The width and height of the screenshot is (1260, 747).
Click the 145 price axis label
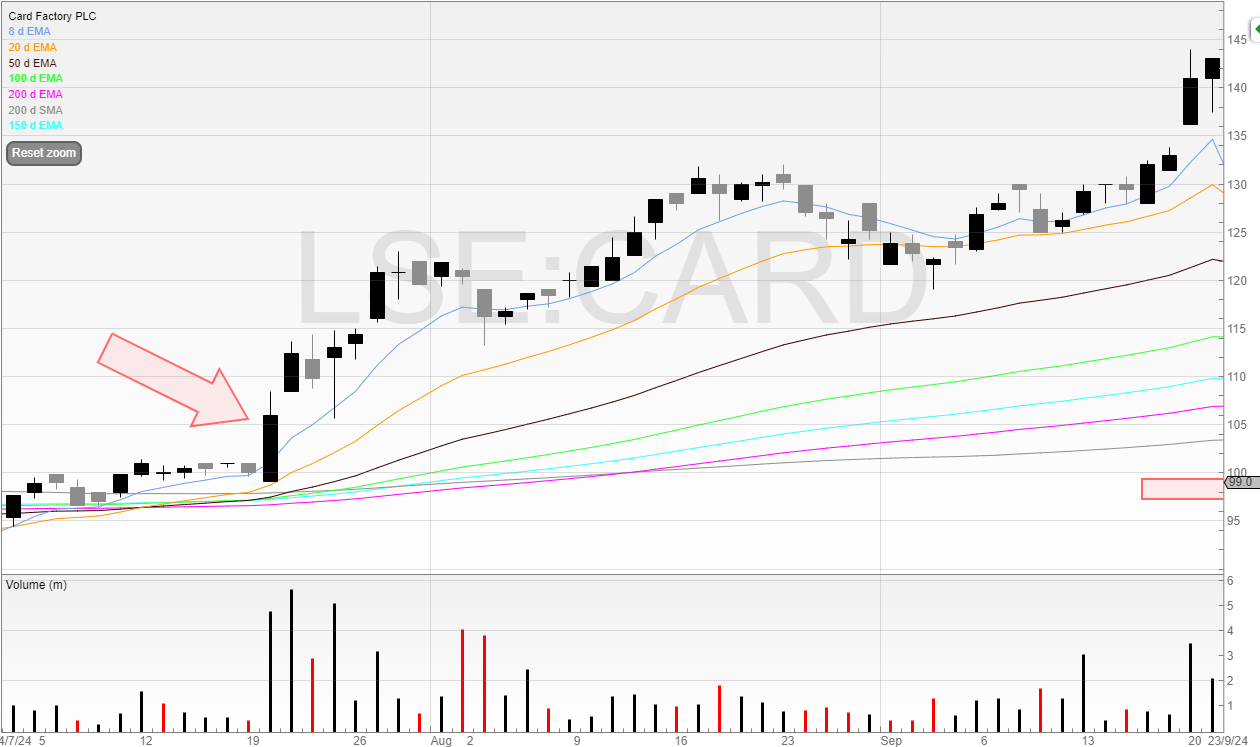(1237, 39)
